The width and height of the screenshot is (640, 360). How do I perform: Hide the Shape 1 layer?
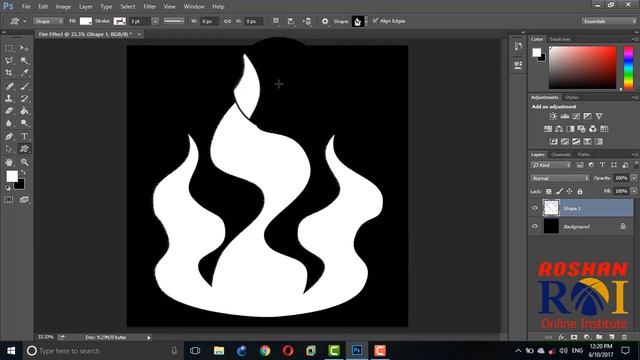tap(535, 208)
